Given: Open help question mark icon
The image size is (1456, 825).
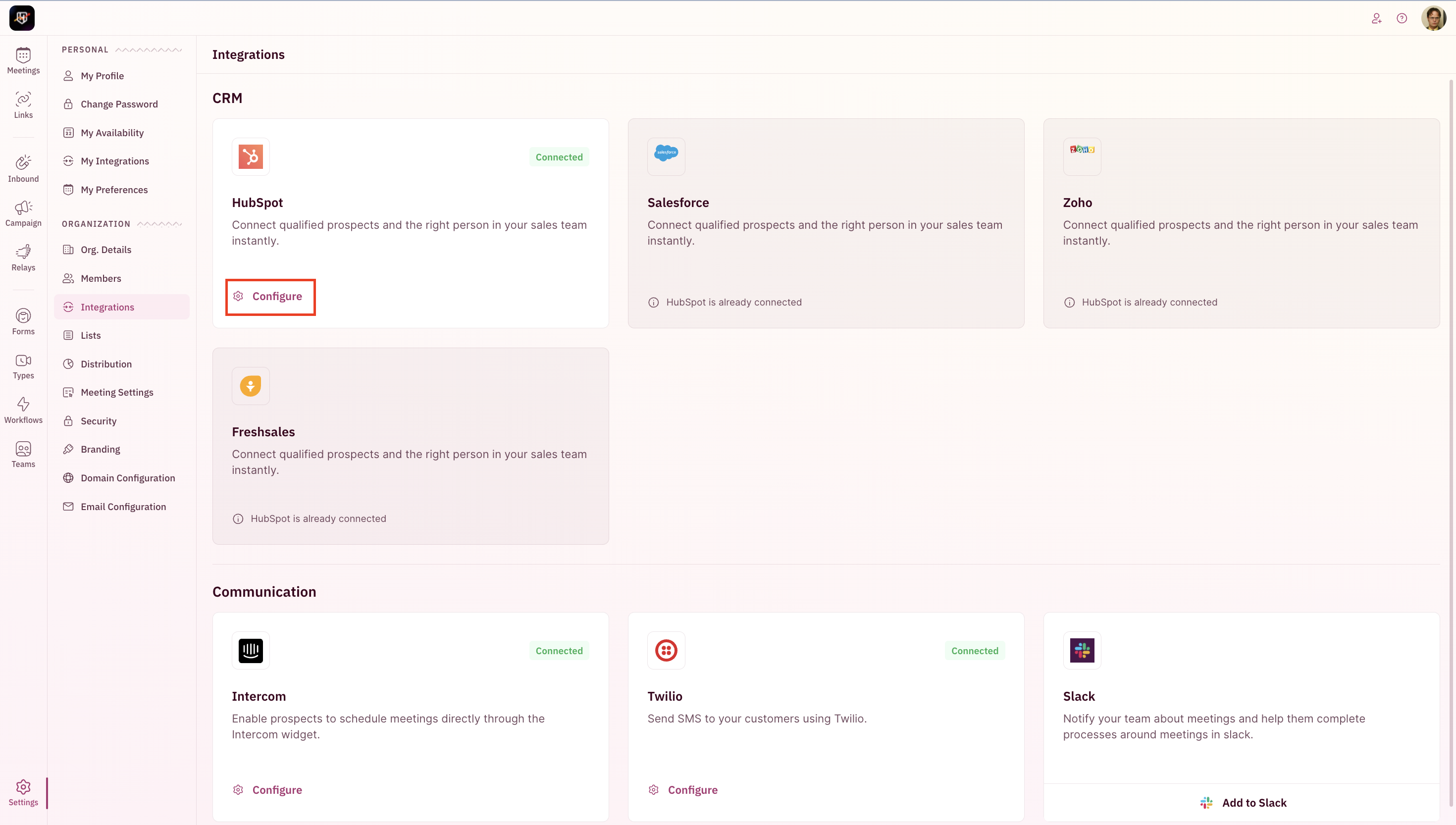Looking at the screenshot, I should pos(1402,19).
